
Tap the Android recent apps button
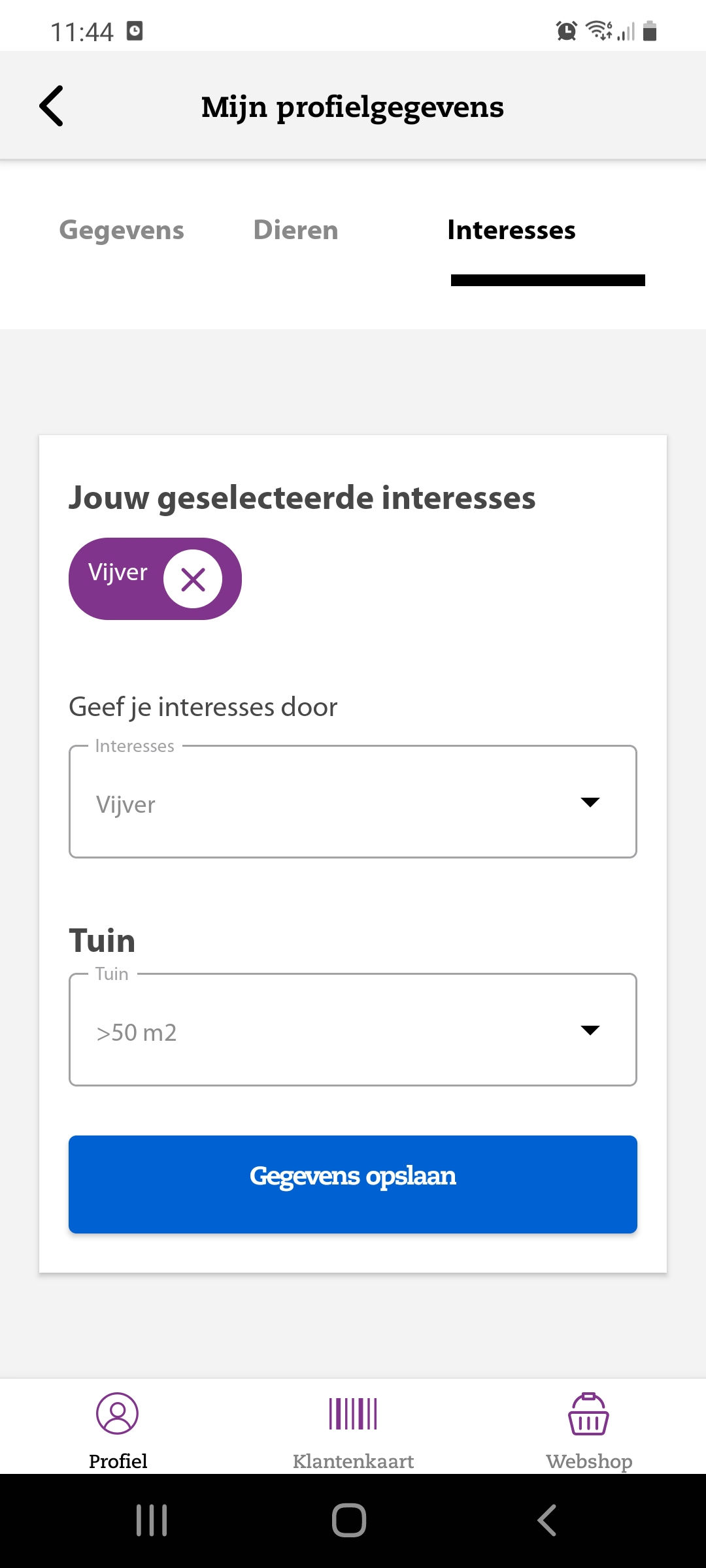pyautogui.click(x=152, y=1520)
